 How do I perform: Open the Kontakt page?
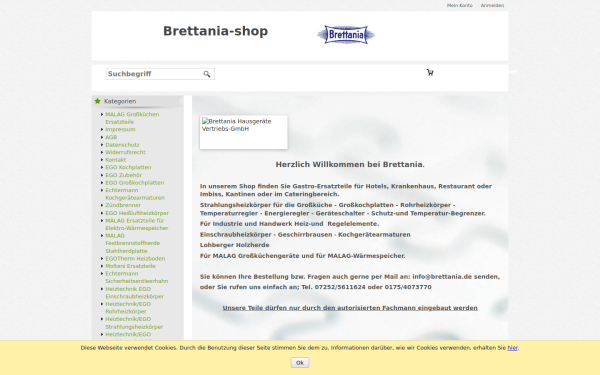tap(116, 160)
